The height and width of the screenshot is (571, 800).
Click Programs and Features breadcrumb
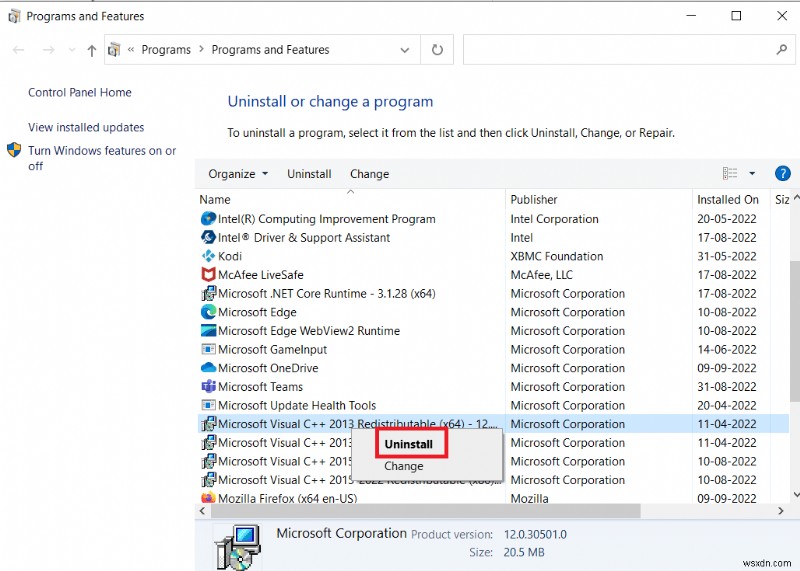(x=270, y=50)
